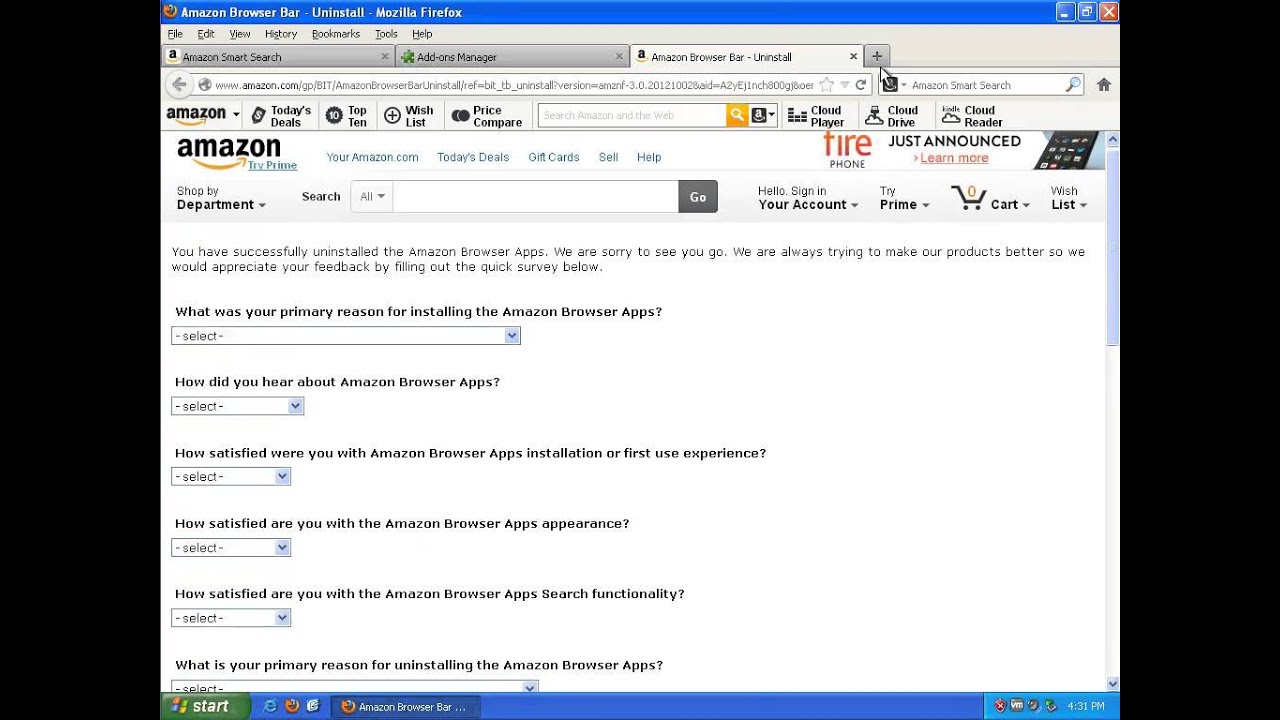Image resolution: width=1280 pixels, height=720 pixels.
Task: Click the URL address bar
Action: tap(514, 85)
